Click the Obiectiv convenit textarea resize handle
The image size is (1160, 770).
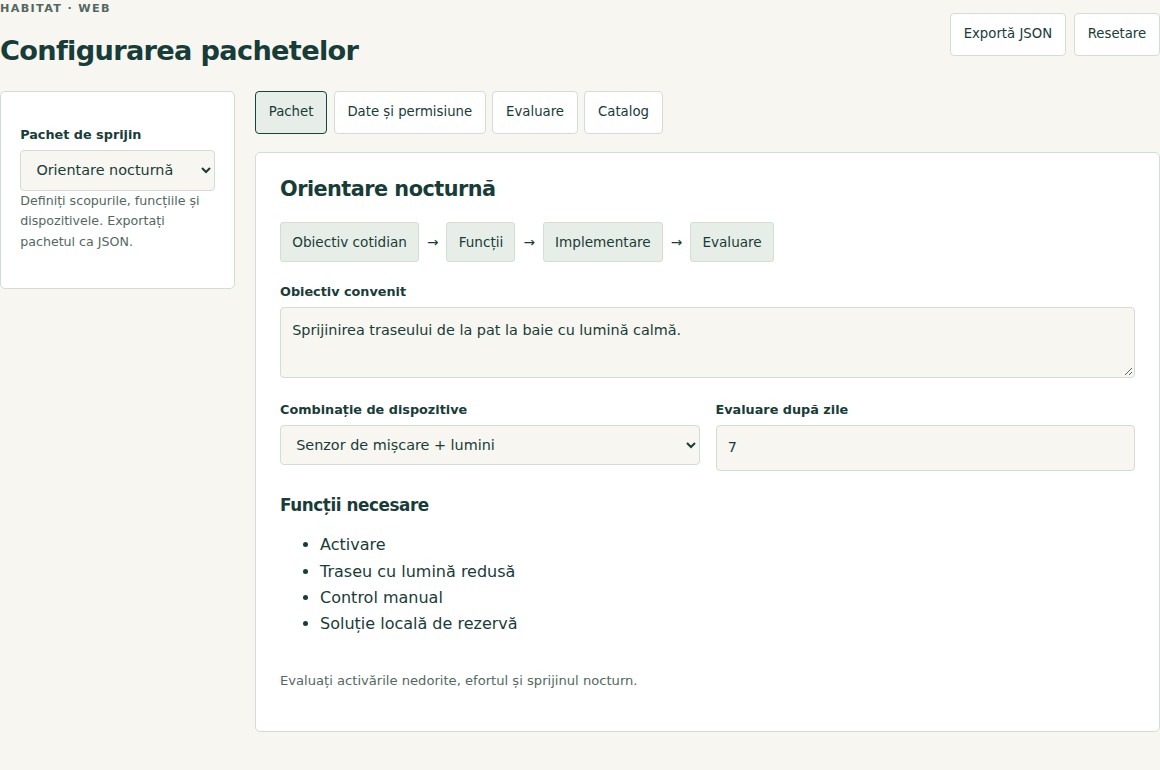pyautogui.click(x=1128, y=371)
